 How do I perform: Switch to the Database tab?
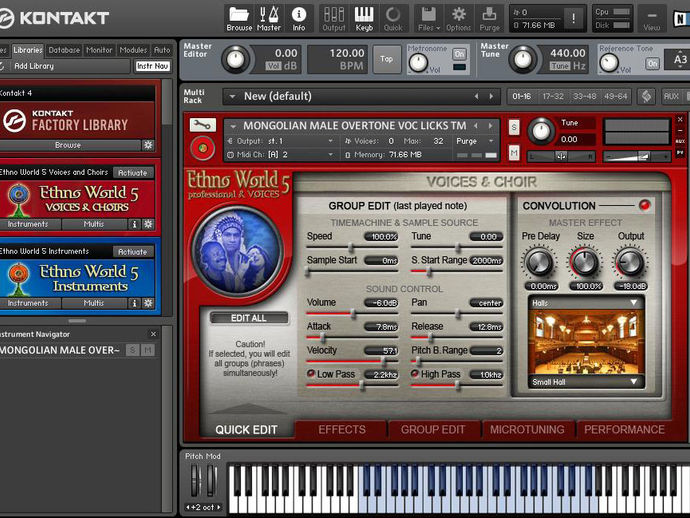point(64,50)
